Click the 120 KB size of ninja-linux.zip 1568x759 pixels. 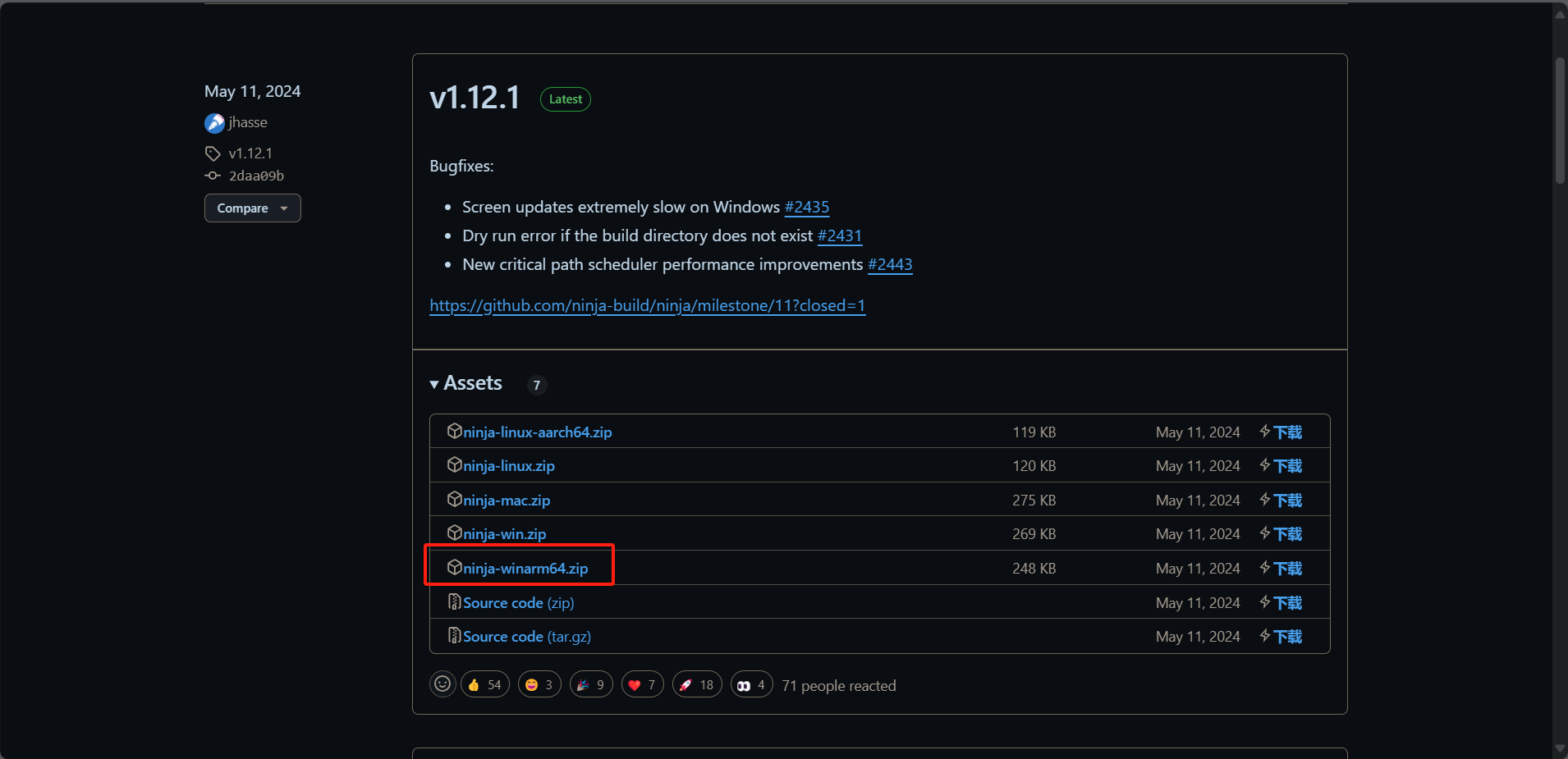[1034, 466]
